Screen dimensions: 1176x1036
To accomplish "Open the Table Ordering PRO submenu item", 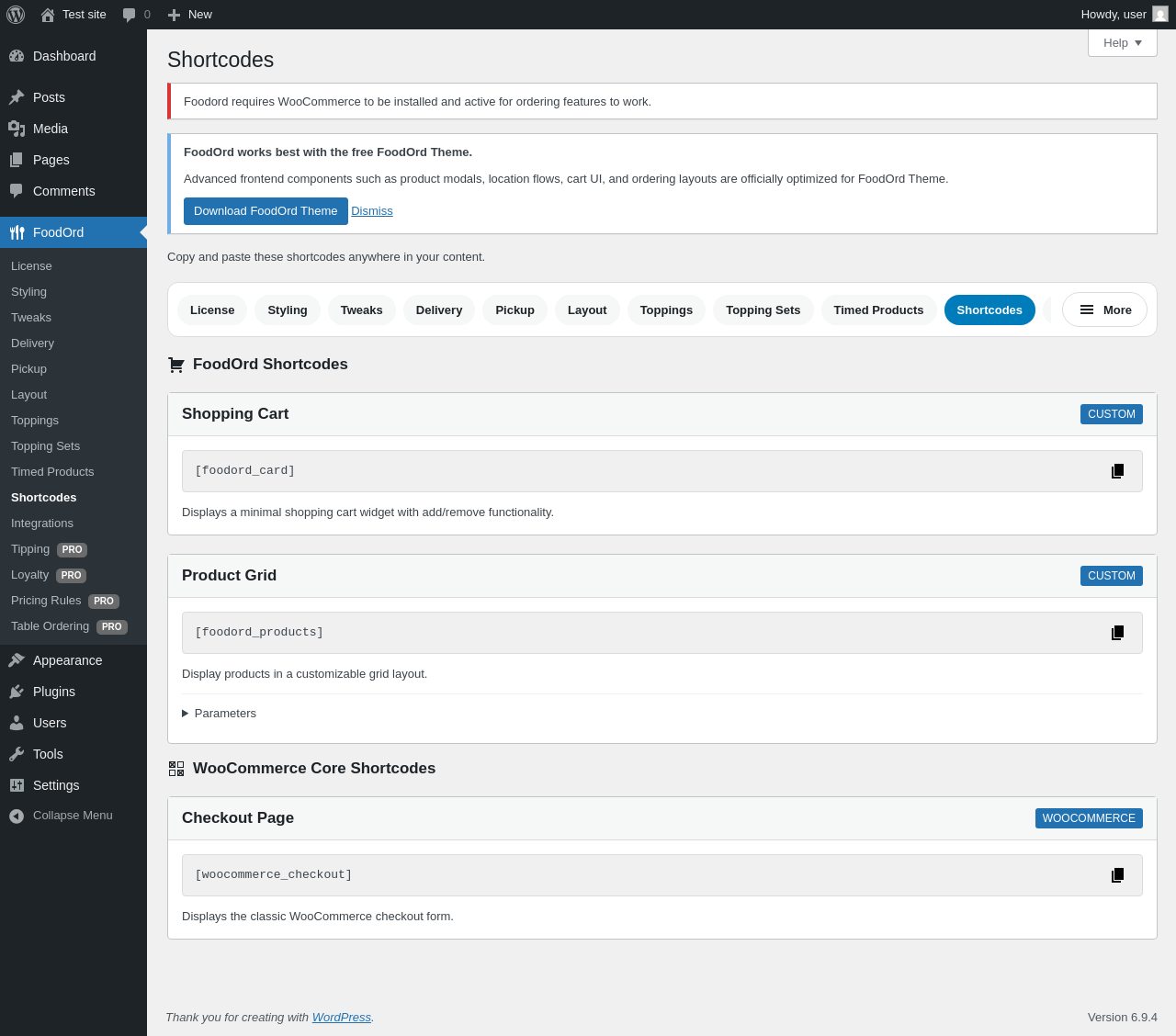I will [x=73, y=626].
